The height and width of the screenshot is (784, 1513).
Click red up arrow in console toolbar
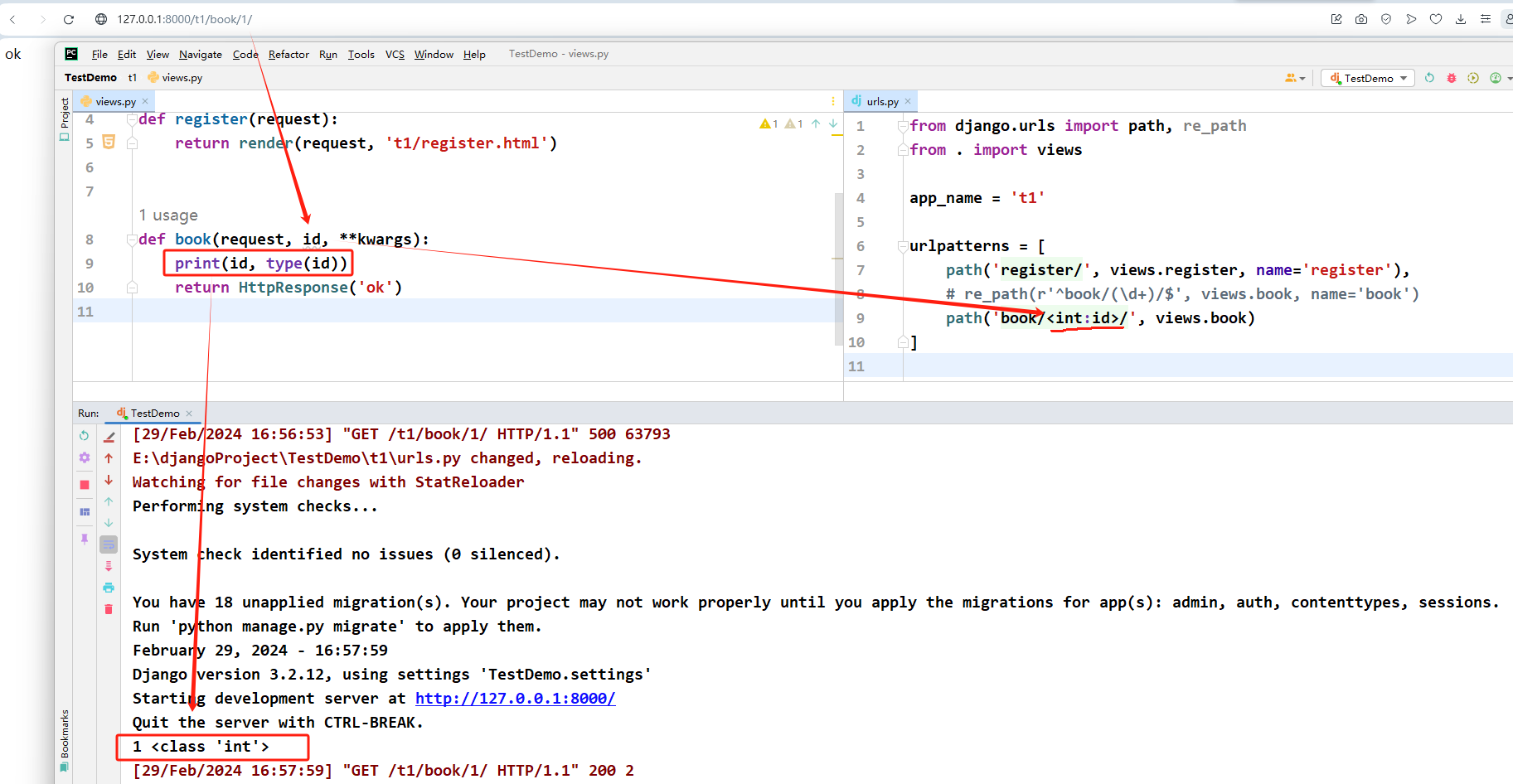(x=109, y=457)
